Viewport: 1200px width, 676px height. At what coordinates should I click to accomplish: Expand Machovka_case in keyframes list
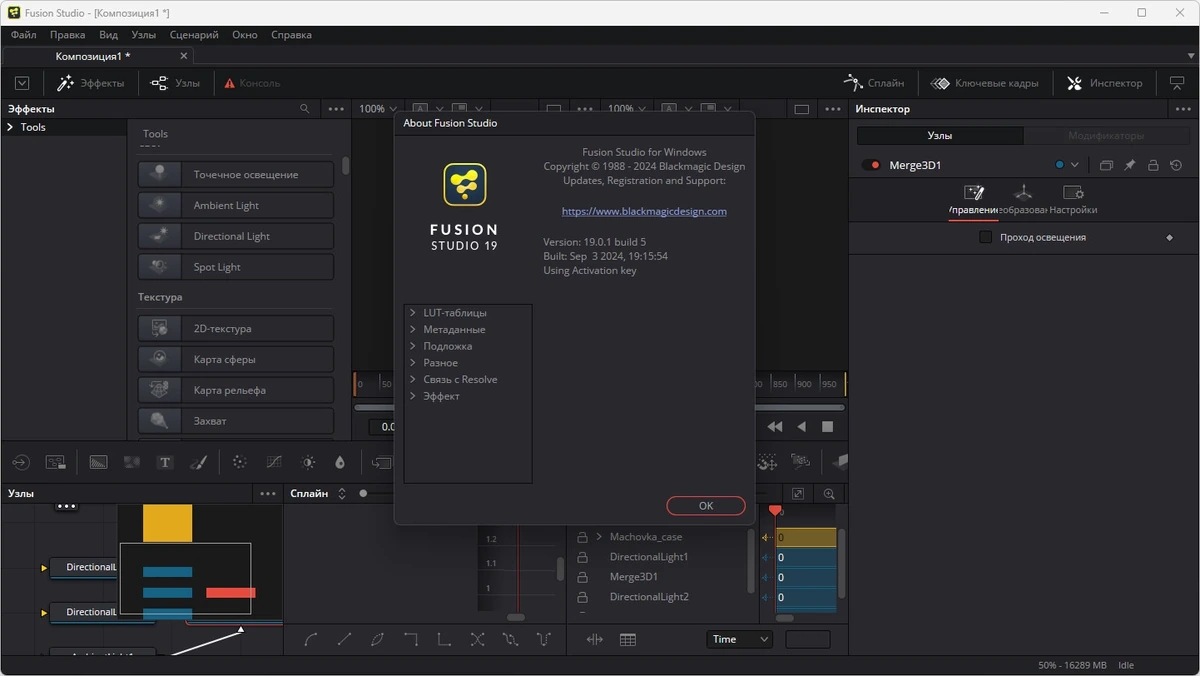pyautogui.click(x=599, y=537)
